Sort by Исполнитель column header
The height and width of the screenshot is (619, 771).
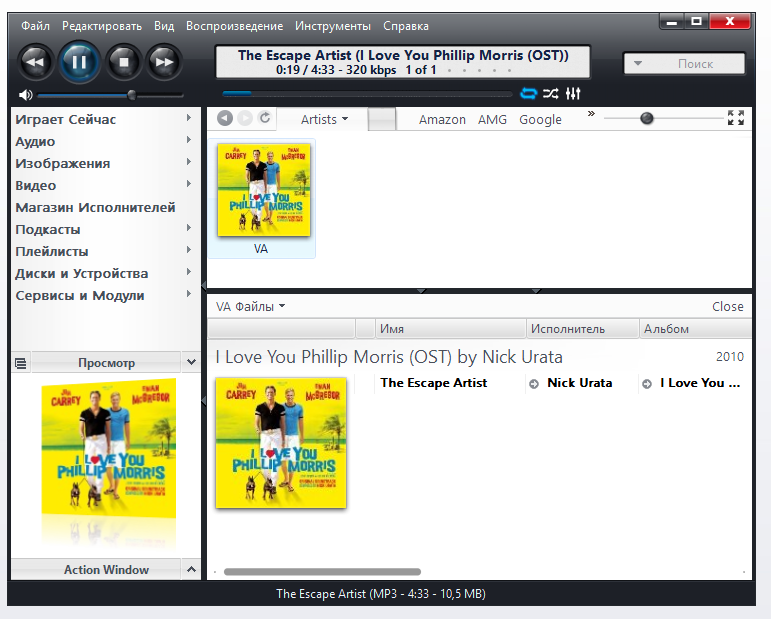click(583, 328)
